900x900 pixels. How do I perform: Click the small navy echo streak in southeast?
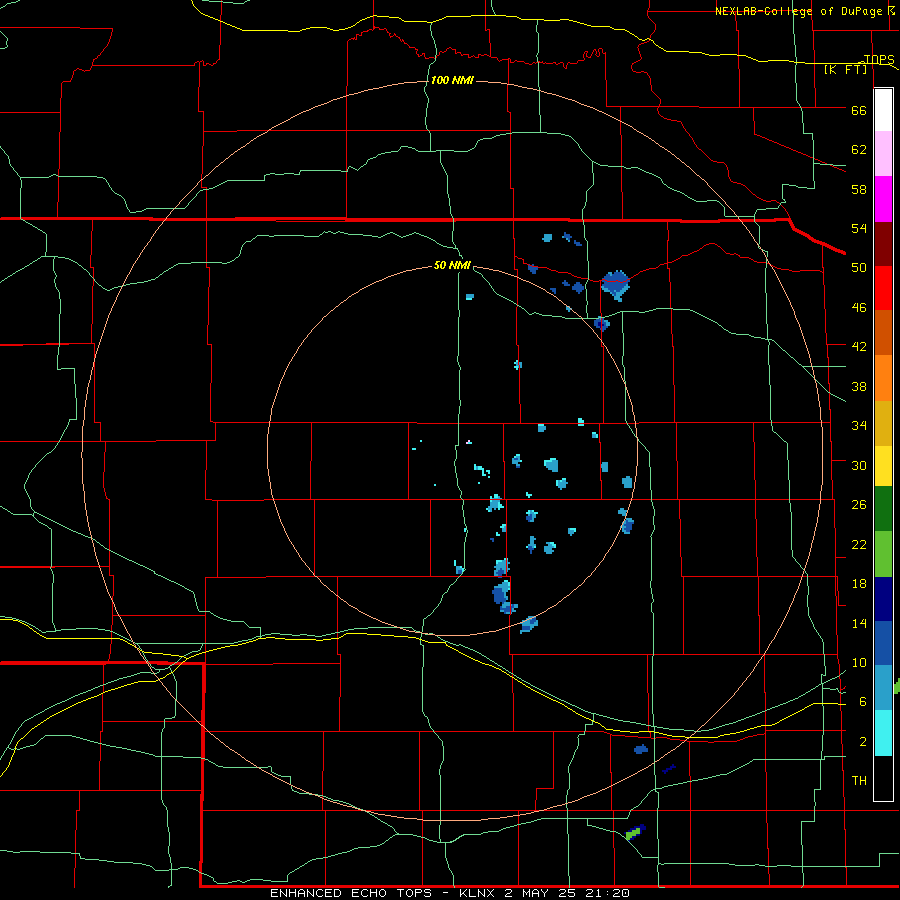click(x=669, y=769)
